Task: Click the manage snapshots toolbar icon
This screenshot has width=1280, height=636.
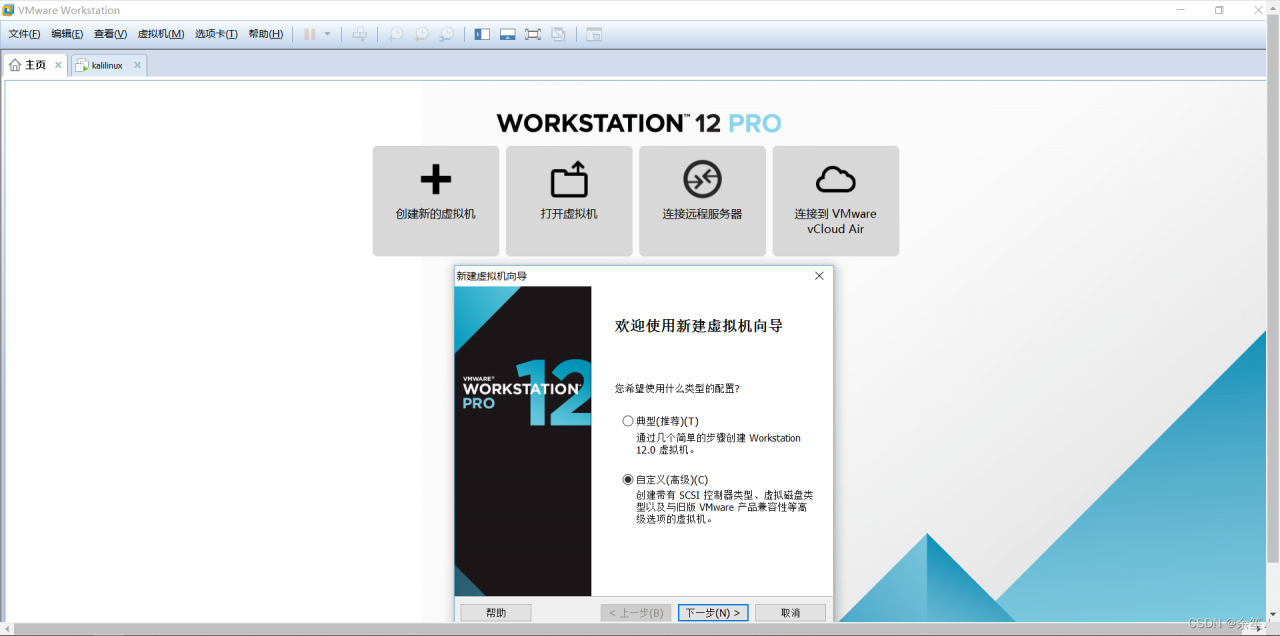Action: 446,34
